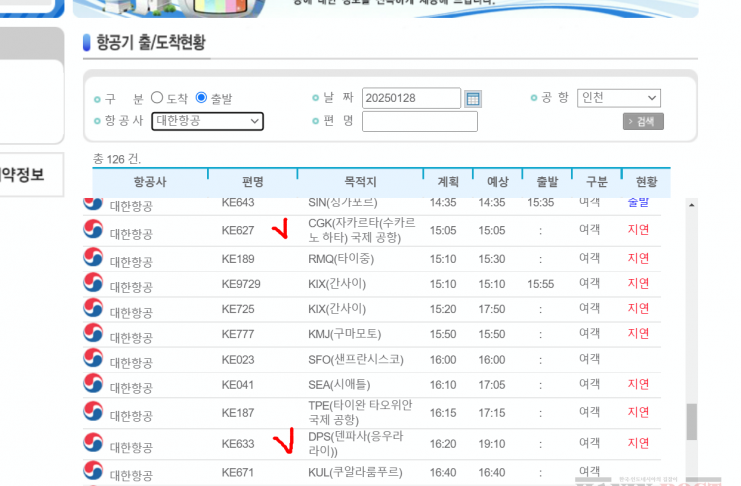Click the Korean Air logo in KE9729 row
This screenshot has width=741, height=486.
93,283
